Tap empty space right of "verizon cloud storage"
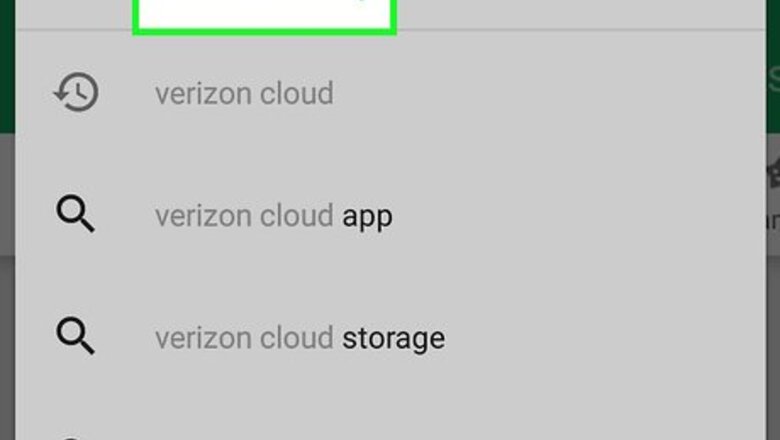The width and height of the screenshot is (780, 440). [x=600, y=338]
